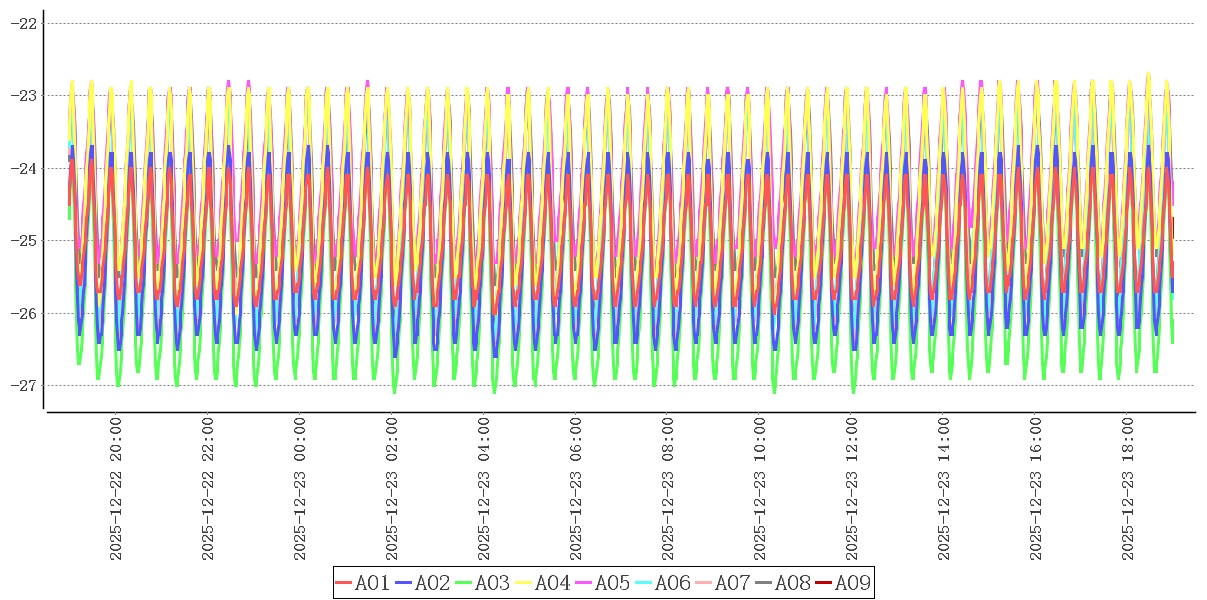Click the 2025-12-23 08:00 time label
This screenshot has height=600, width=1207.
tap(668, 489)
